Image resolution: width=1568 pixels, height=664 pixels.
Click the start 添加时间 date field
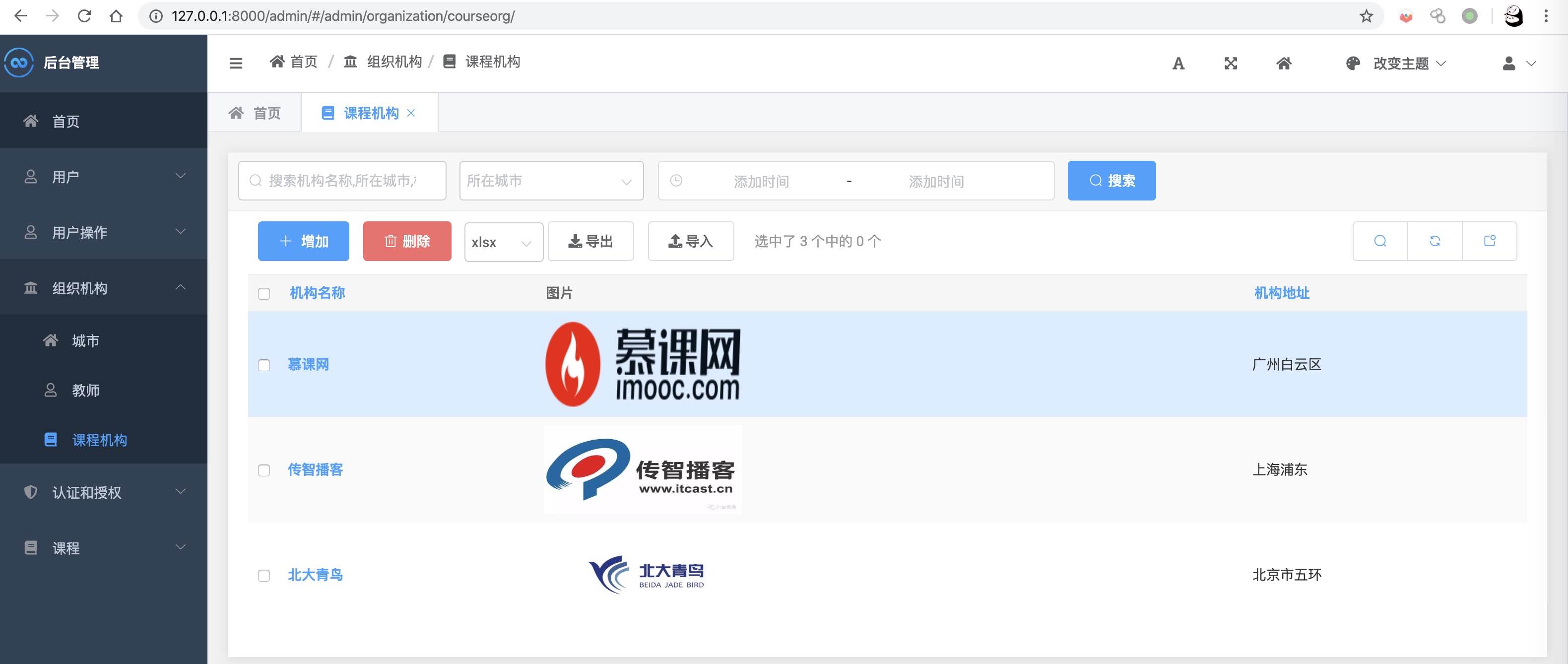click(x=761, y=181)
